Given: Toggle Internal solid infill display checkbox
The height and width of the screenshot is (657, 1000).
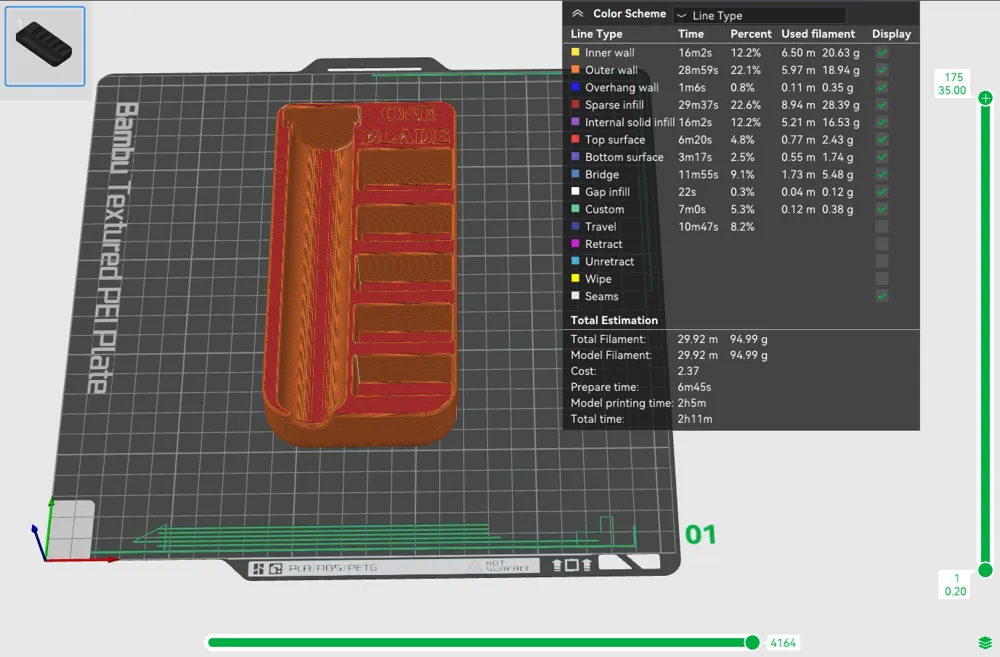Looking at the screenshot, I should point(881,122).
